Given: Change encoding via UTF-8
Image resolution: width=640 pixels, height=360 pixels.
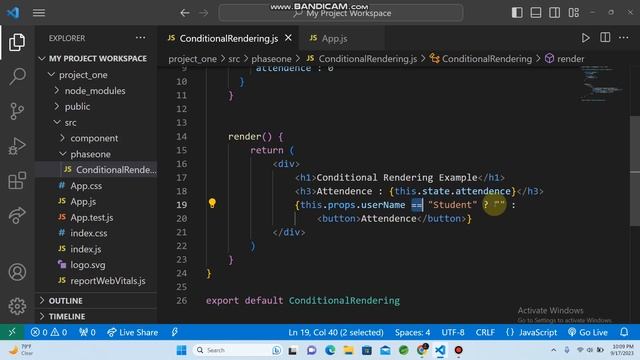Looking at the screenshot, I should coord(453,332).
